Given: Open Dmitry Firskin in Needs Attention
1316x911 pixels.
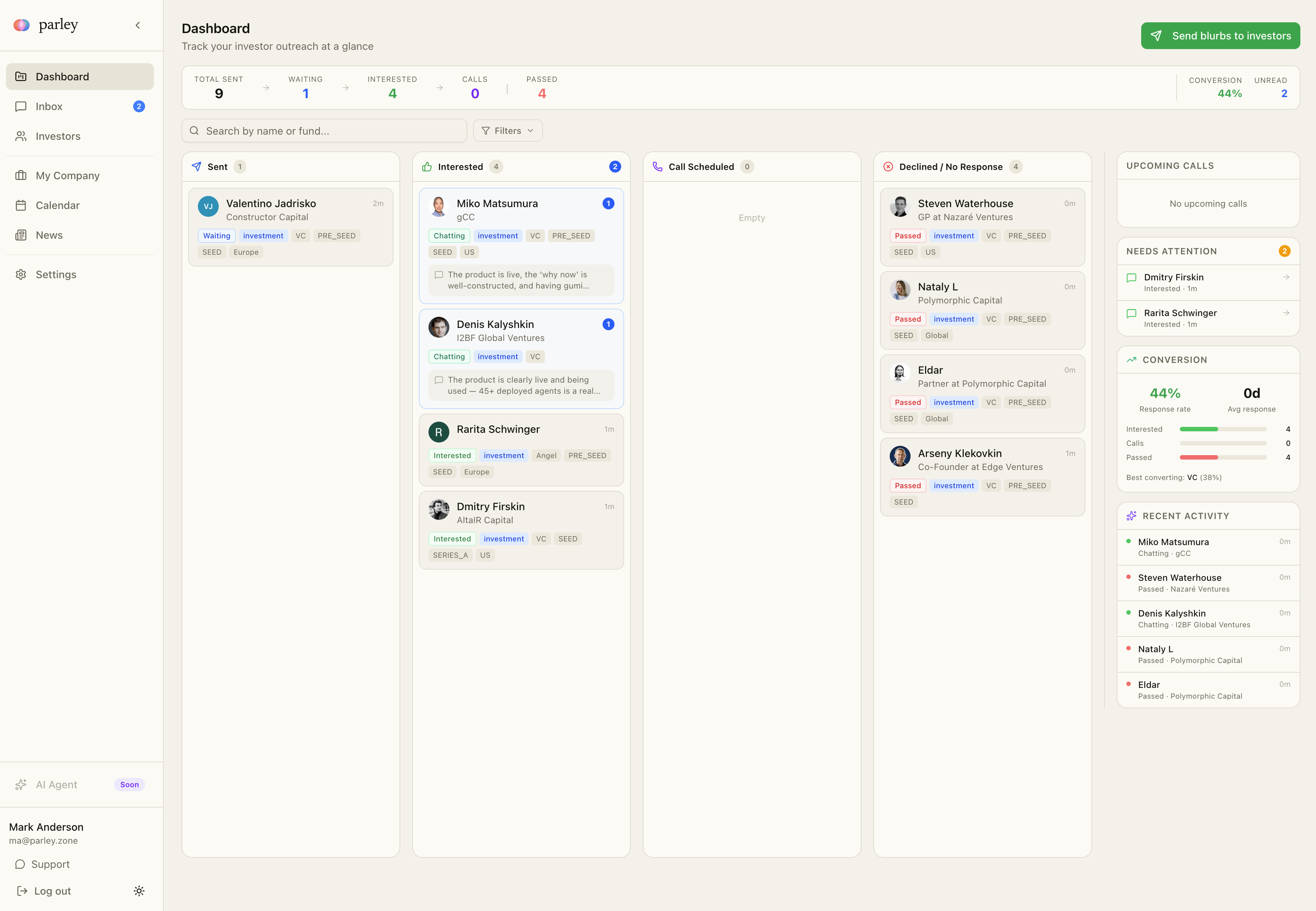Looking at the screenshot, I should 1208,283.
